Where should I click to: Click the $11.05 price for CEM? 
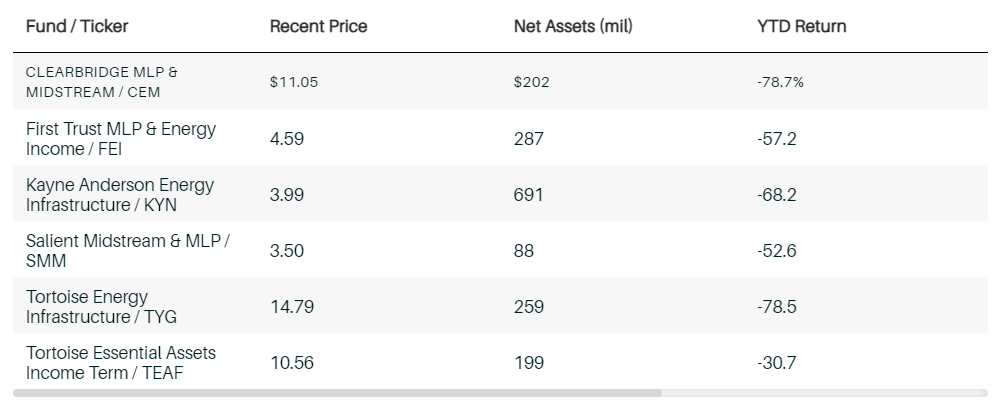click(x=294, y=82)
